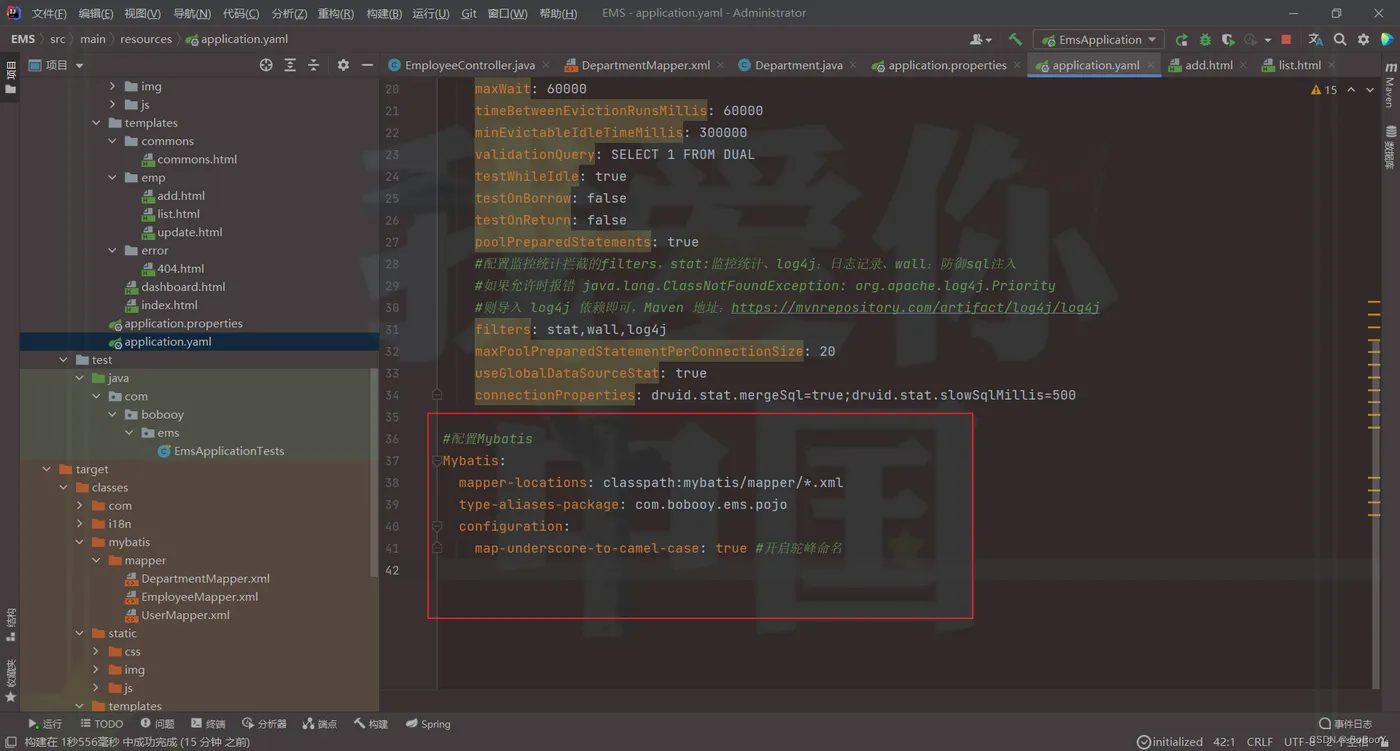The width and height of the screenshot is (1400, 751).
Task: Open IDE settings gear in the top toolbar
Action: [x=1363, y=40]
